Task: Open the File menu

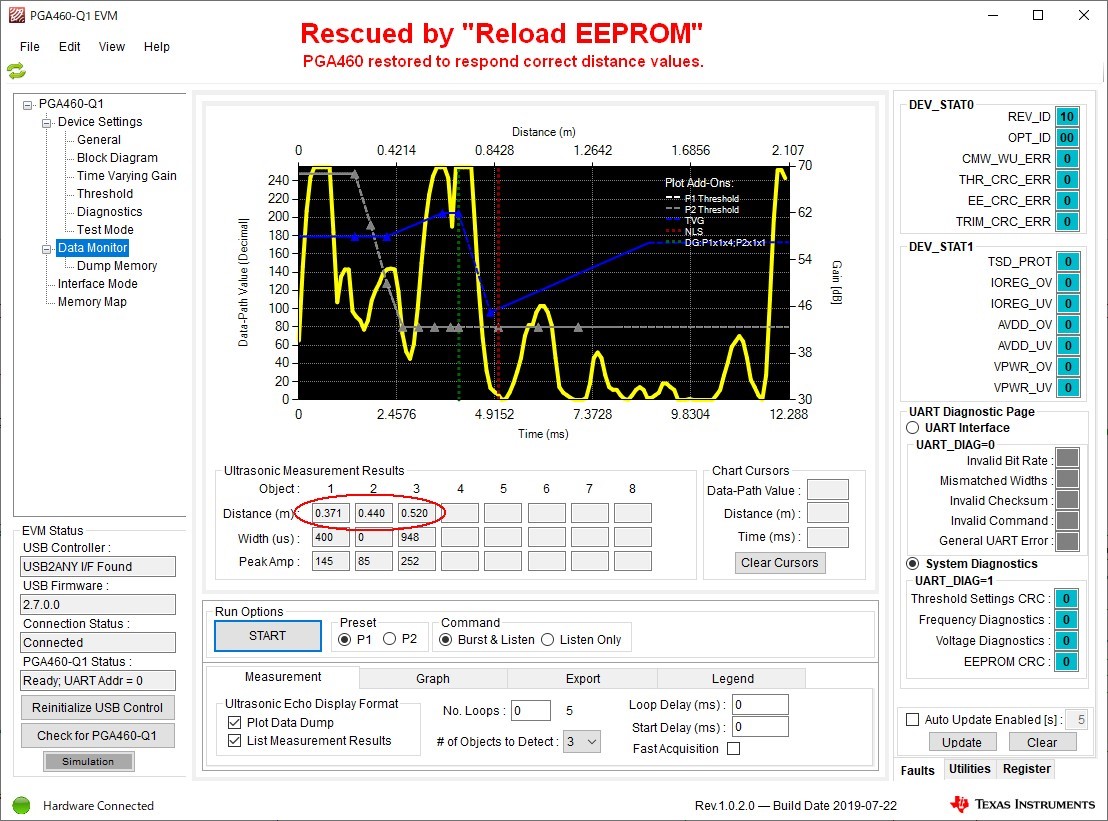Action: coord(30,47)
